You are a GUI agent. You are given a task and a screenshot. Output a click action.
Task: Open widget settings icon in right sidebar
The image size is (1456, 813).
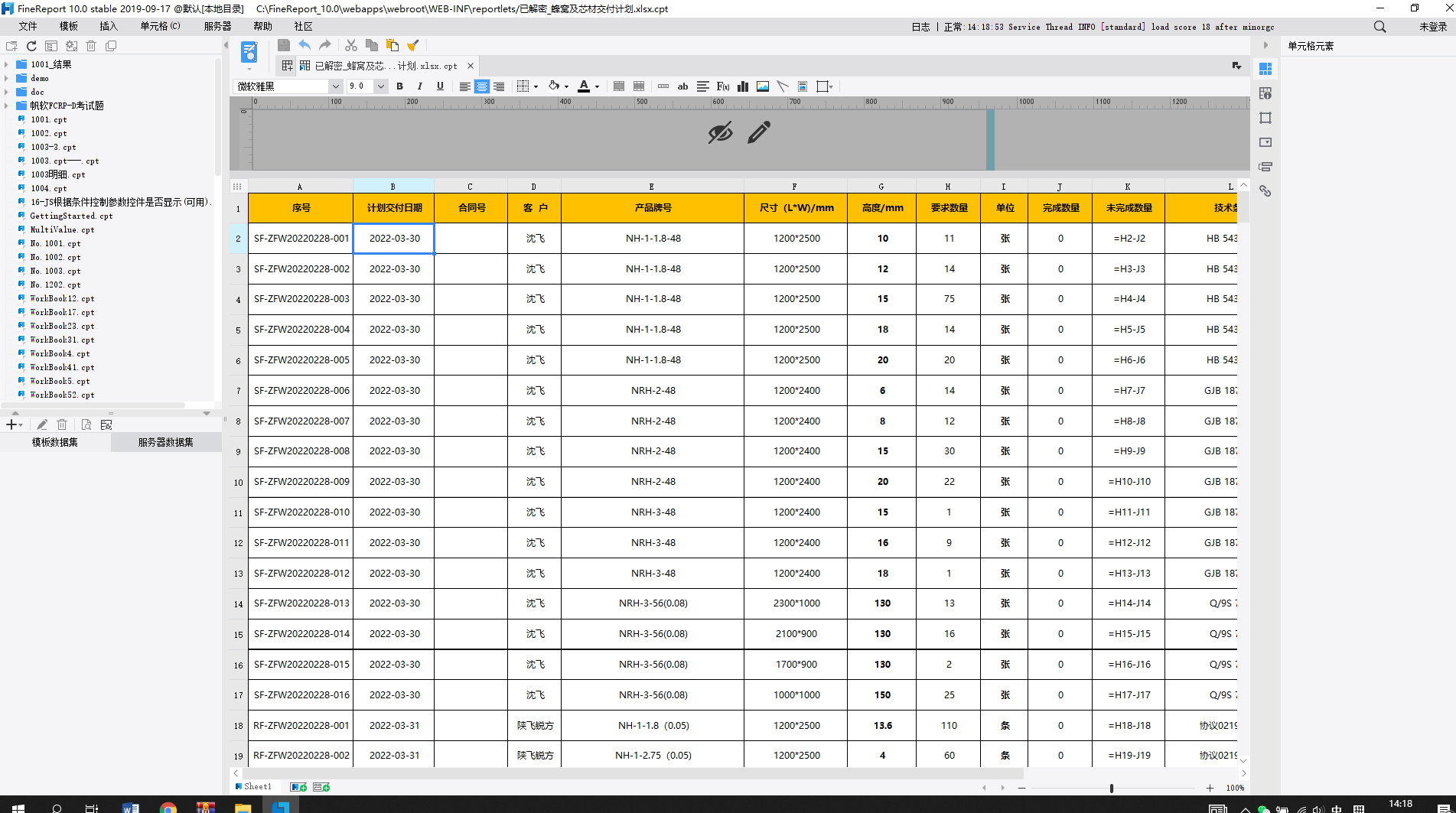point(1265,142)
